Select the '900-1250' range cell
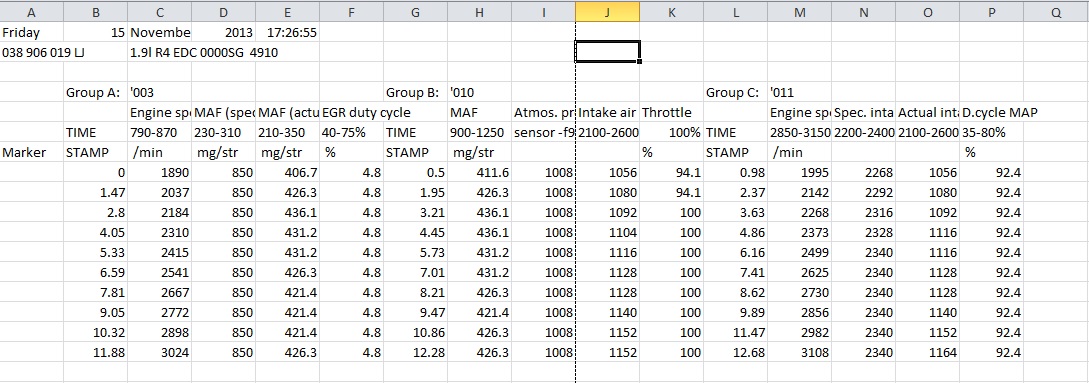1089x383 pixels. 479,133
